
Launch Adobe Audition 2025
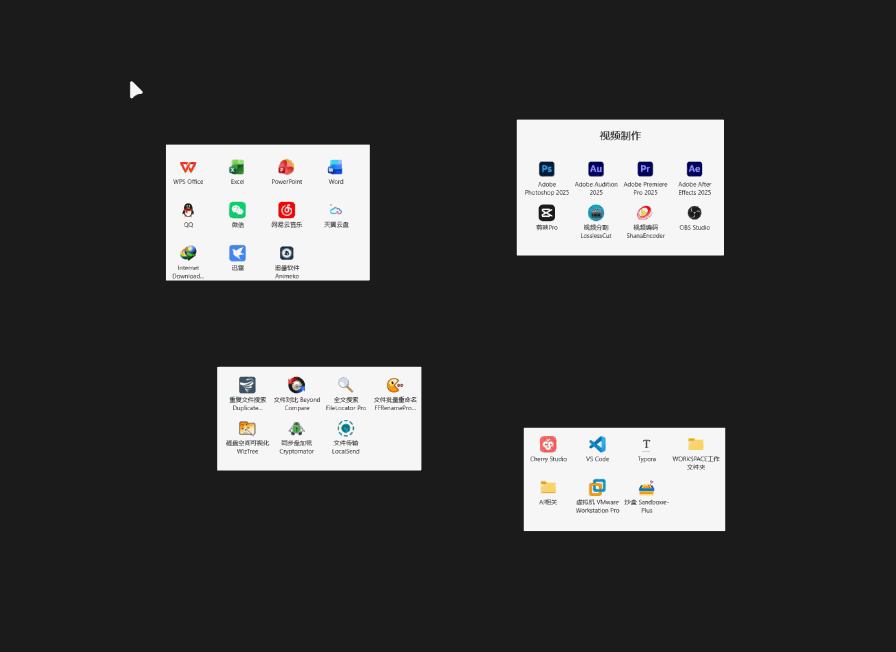tap(596, 169)
